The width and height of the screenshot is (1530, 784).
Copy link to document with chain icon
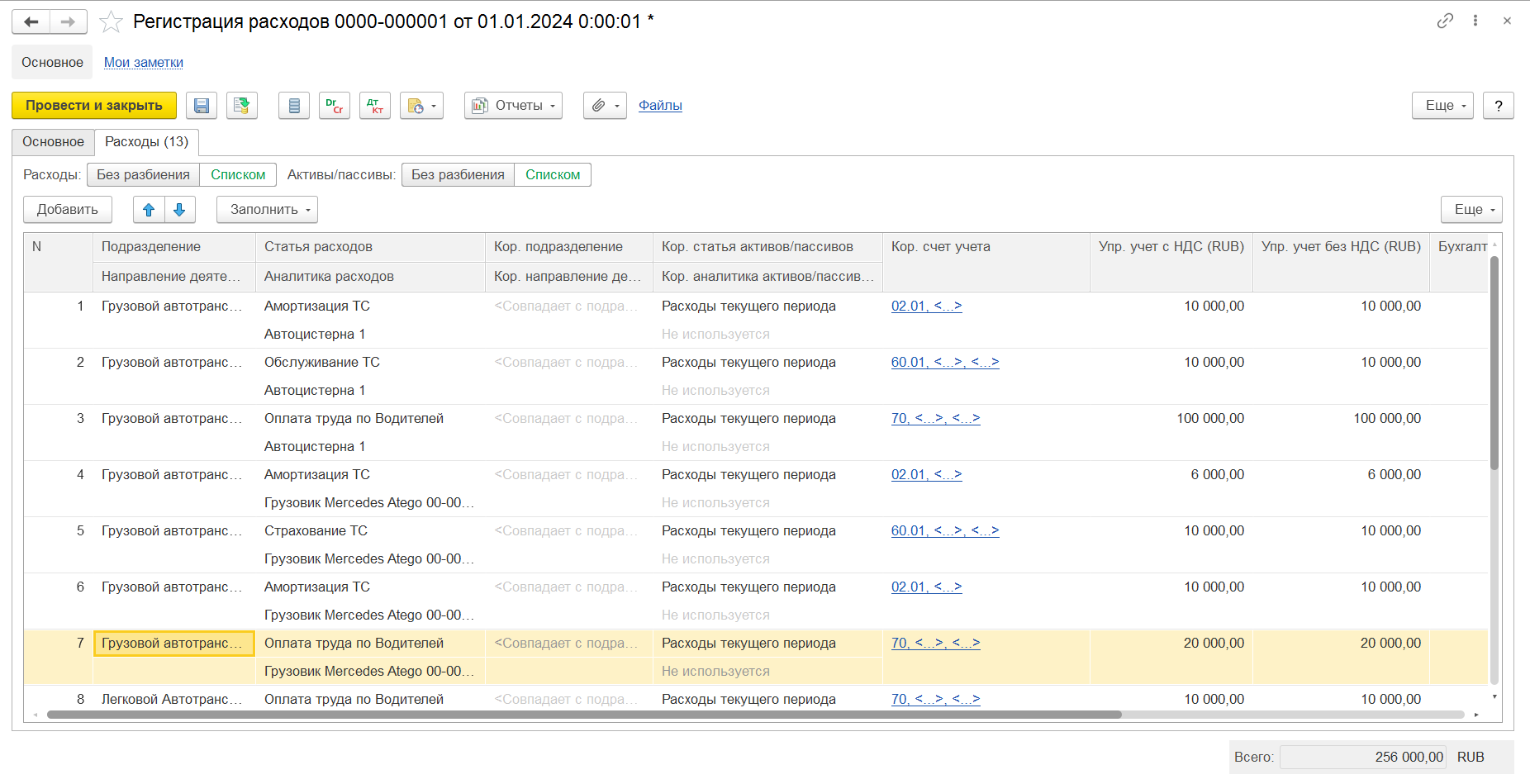[x=1445, y=21]
